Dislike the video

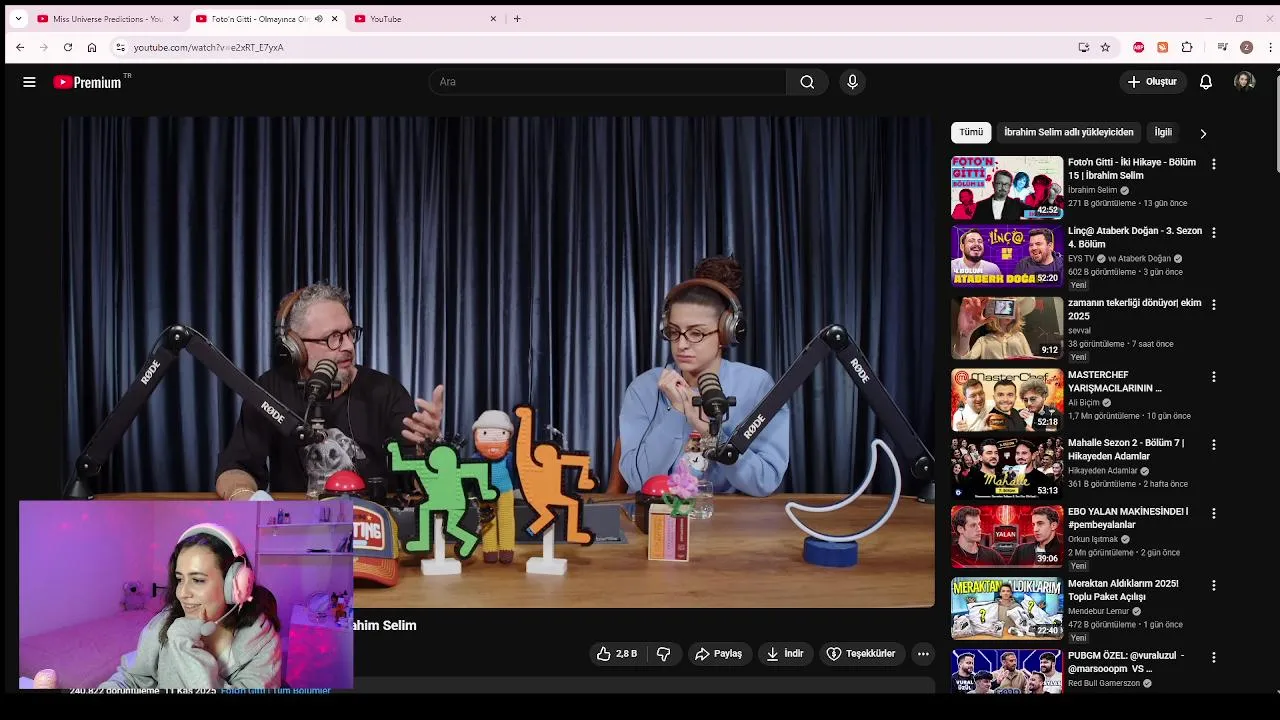663,654
